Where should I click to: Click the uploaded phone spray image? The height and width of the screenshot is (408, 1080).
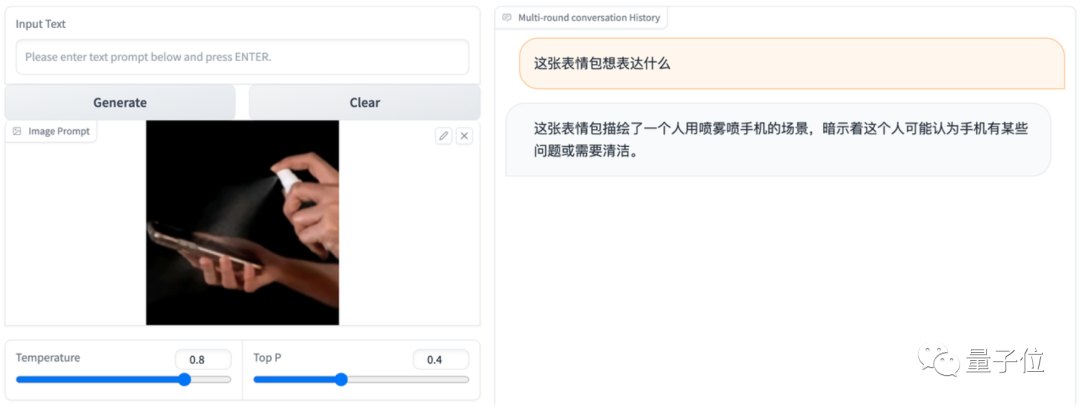242,223
